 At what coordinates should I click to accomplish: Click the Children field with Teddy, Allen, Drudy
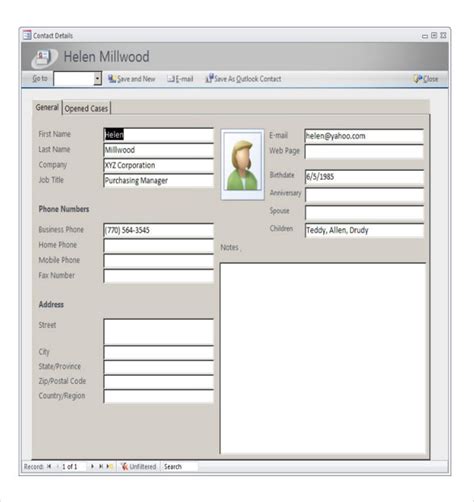coord(364,230)
